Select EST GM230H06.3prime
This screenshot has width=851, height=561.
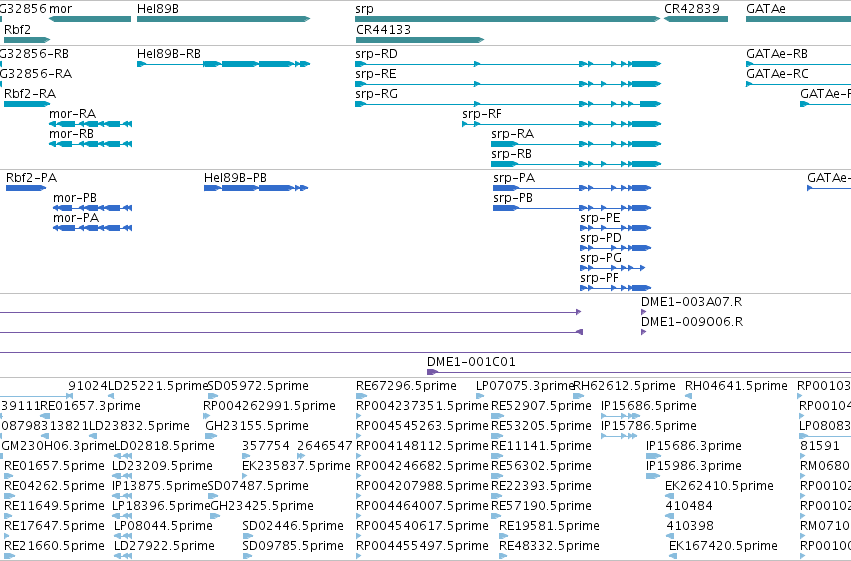[58, 447]
